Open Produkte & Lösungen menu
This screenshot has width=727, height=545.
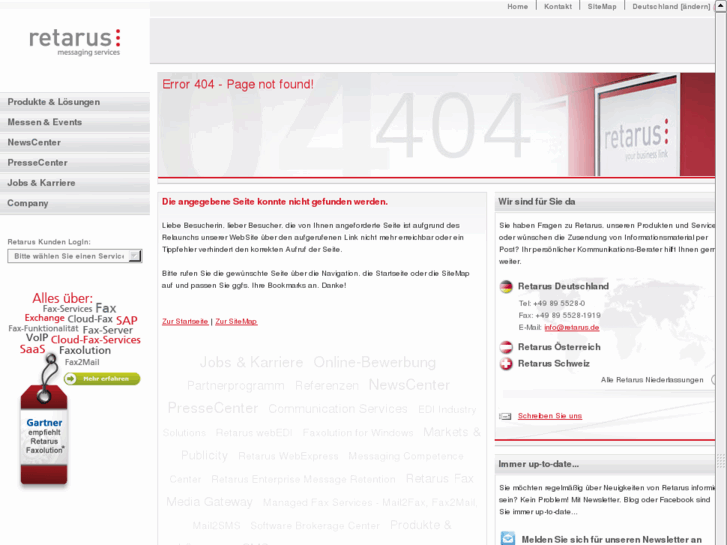point(75,102)
